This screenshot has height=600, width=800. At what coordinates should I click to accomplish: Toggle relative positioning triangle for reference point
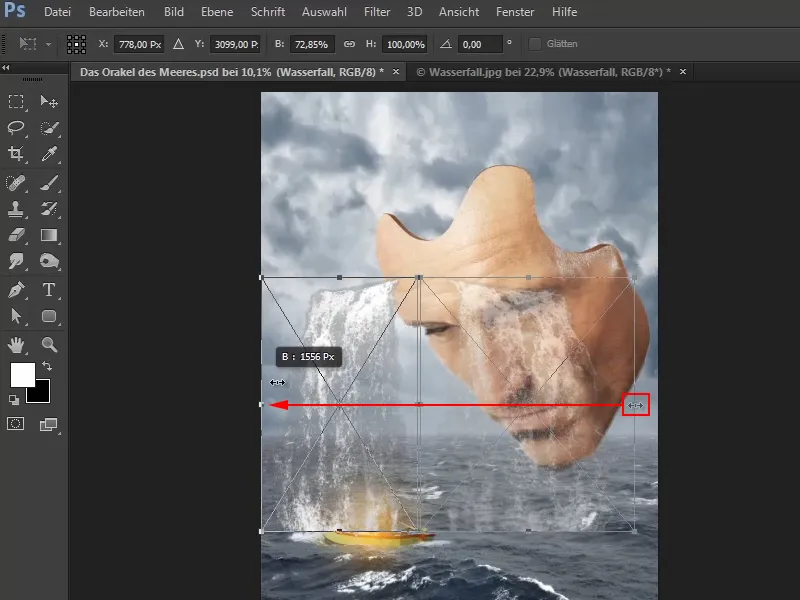point(178,44)
